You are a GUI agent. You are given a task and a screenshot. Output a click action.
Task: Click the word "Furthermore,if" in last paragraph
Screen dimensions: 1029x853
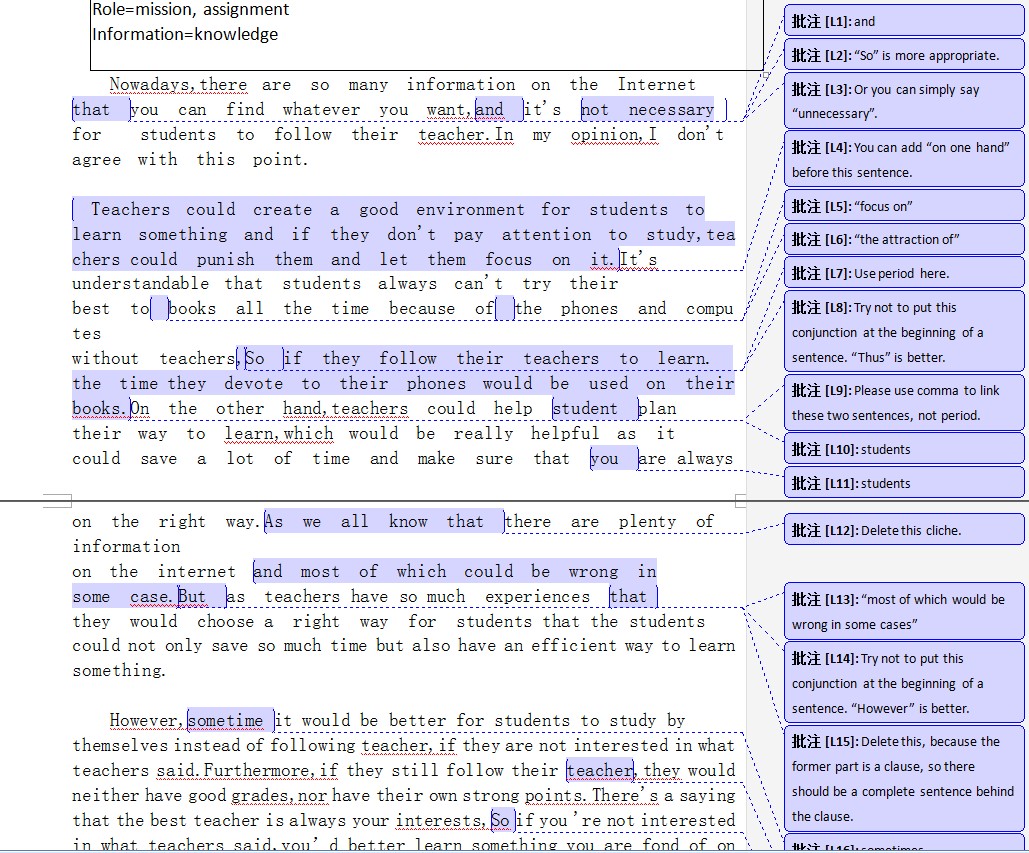click(x=270, y=770)
